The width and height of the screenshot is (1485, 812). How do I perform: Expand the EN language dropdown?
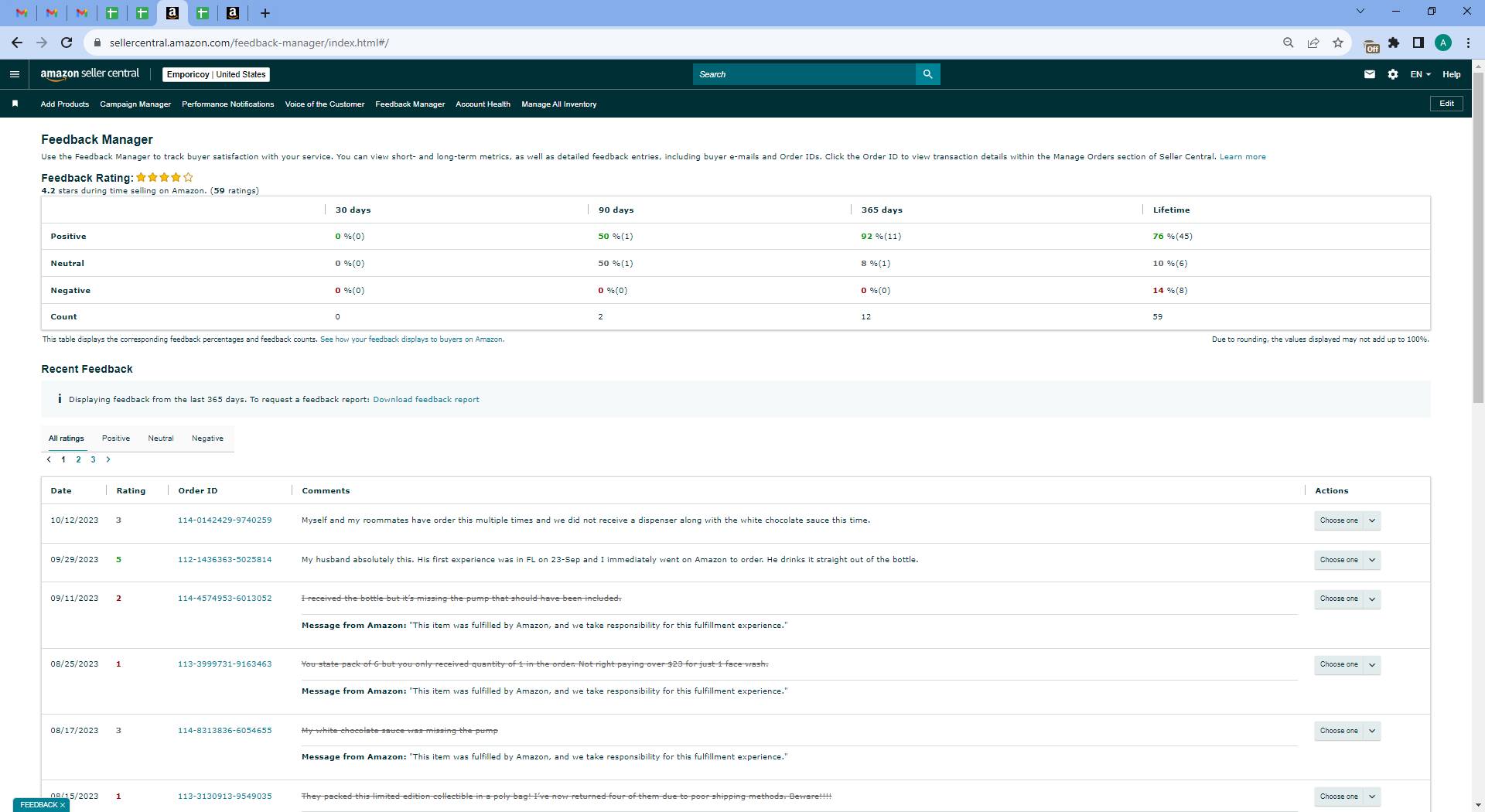point(1420,74)
